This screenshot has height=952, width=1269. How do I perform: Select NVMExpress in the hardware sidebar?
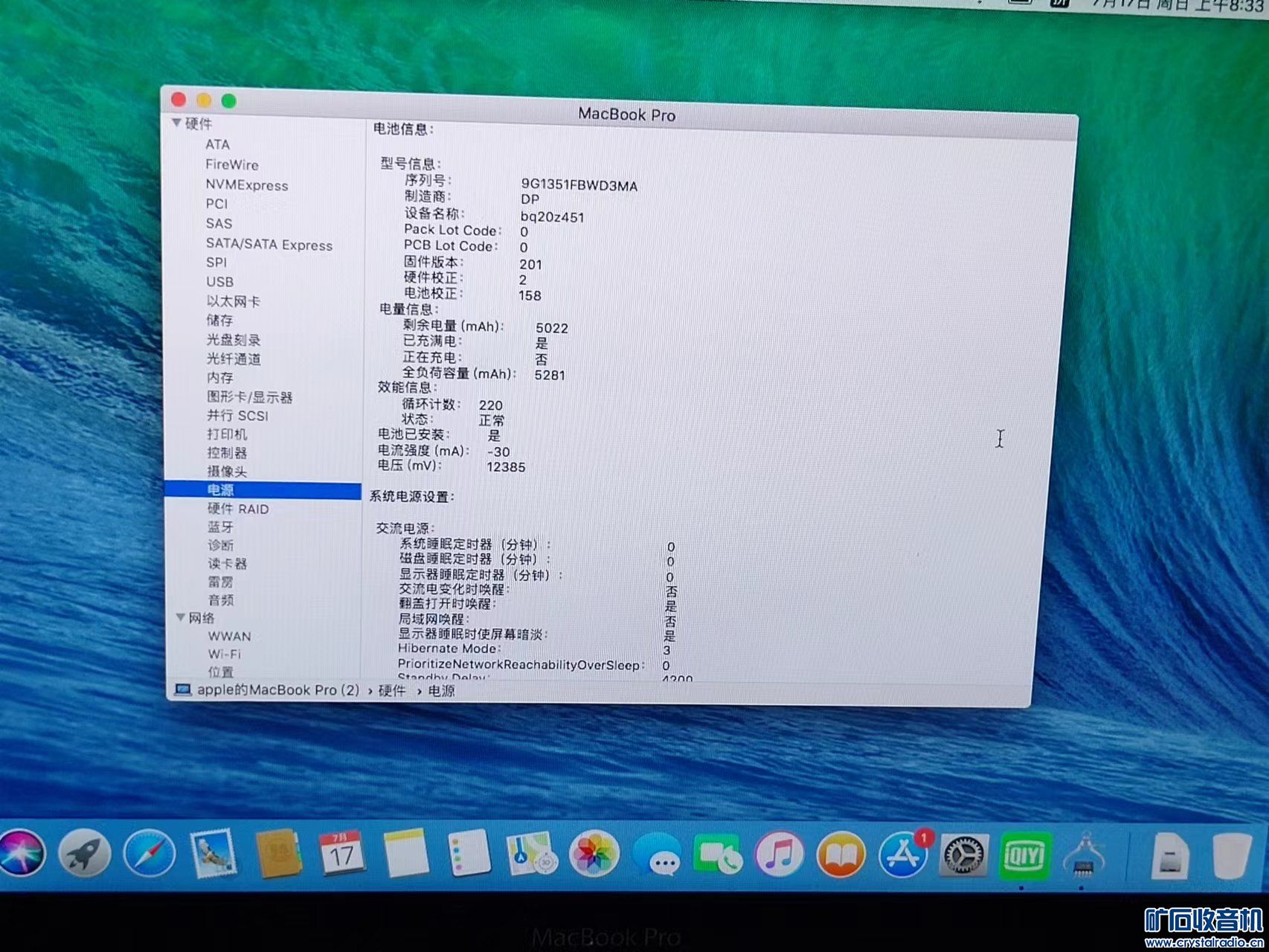click(246, 185)
